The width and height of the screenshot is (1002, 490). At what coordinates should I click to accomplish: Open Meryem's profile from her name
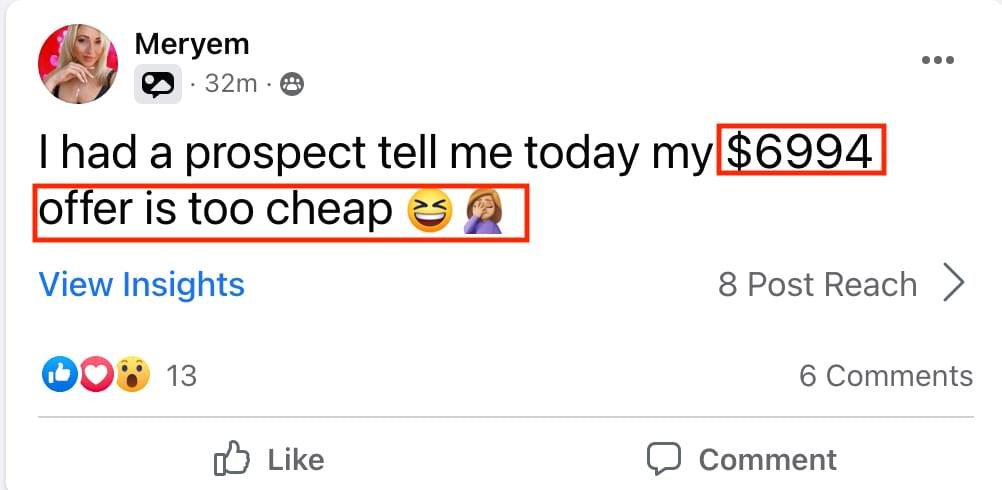(x=191, y=44)
